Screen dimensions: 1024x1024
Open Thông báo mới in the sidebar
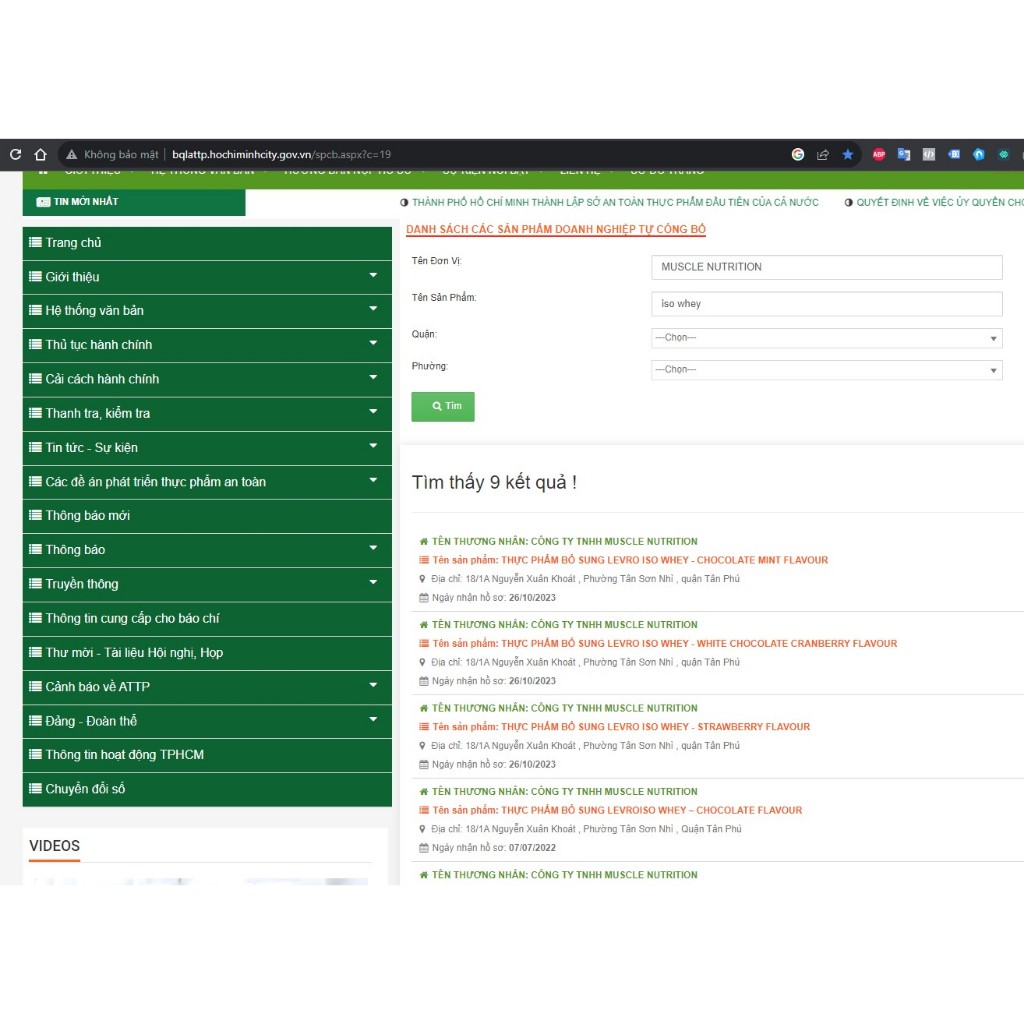click(x=207, y=516)
